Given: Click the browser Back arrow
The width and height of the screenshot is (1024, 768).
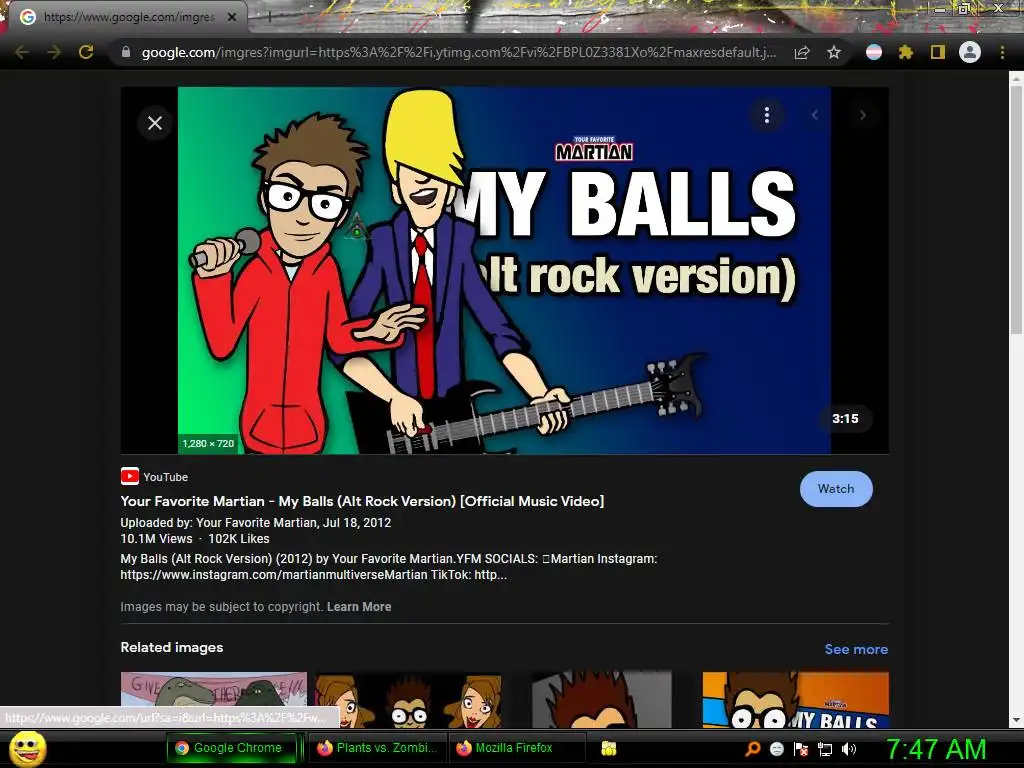Looking at the screenshot, I should click(22, 52).
